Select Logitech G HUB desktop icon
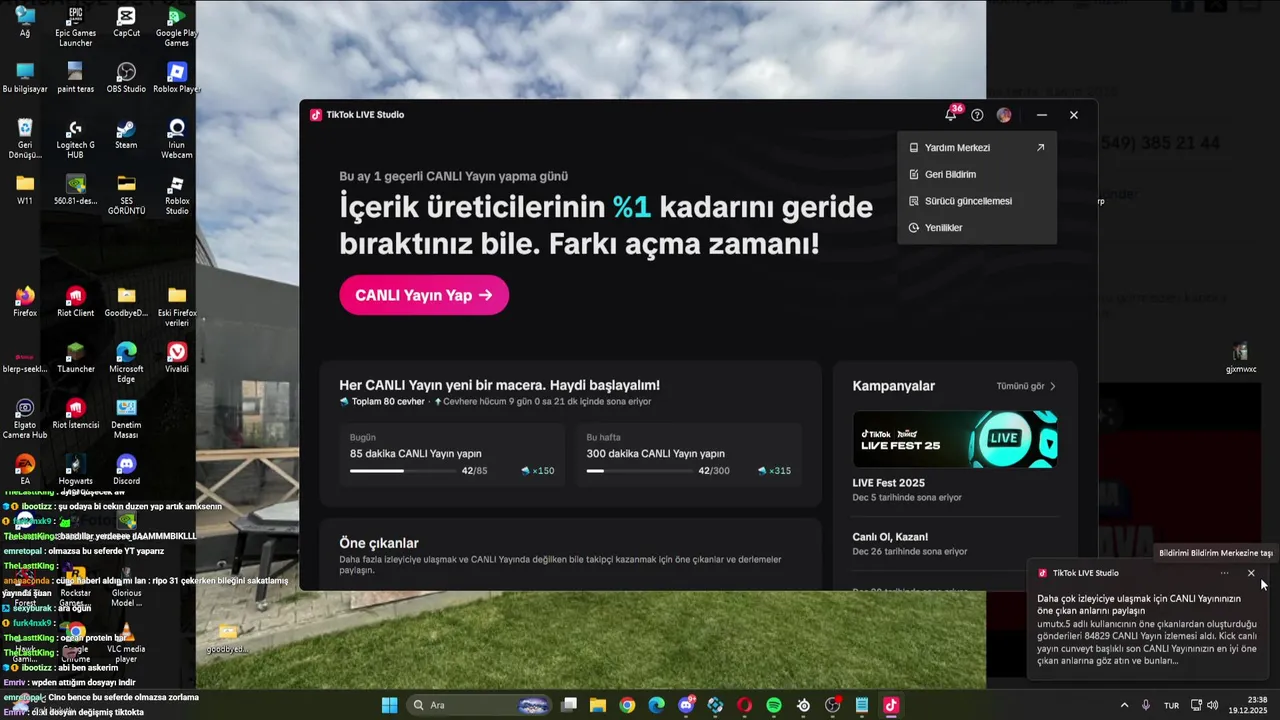 [76, 139]
